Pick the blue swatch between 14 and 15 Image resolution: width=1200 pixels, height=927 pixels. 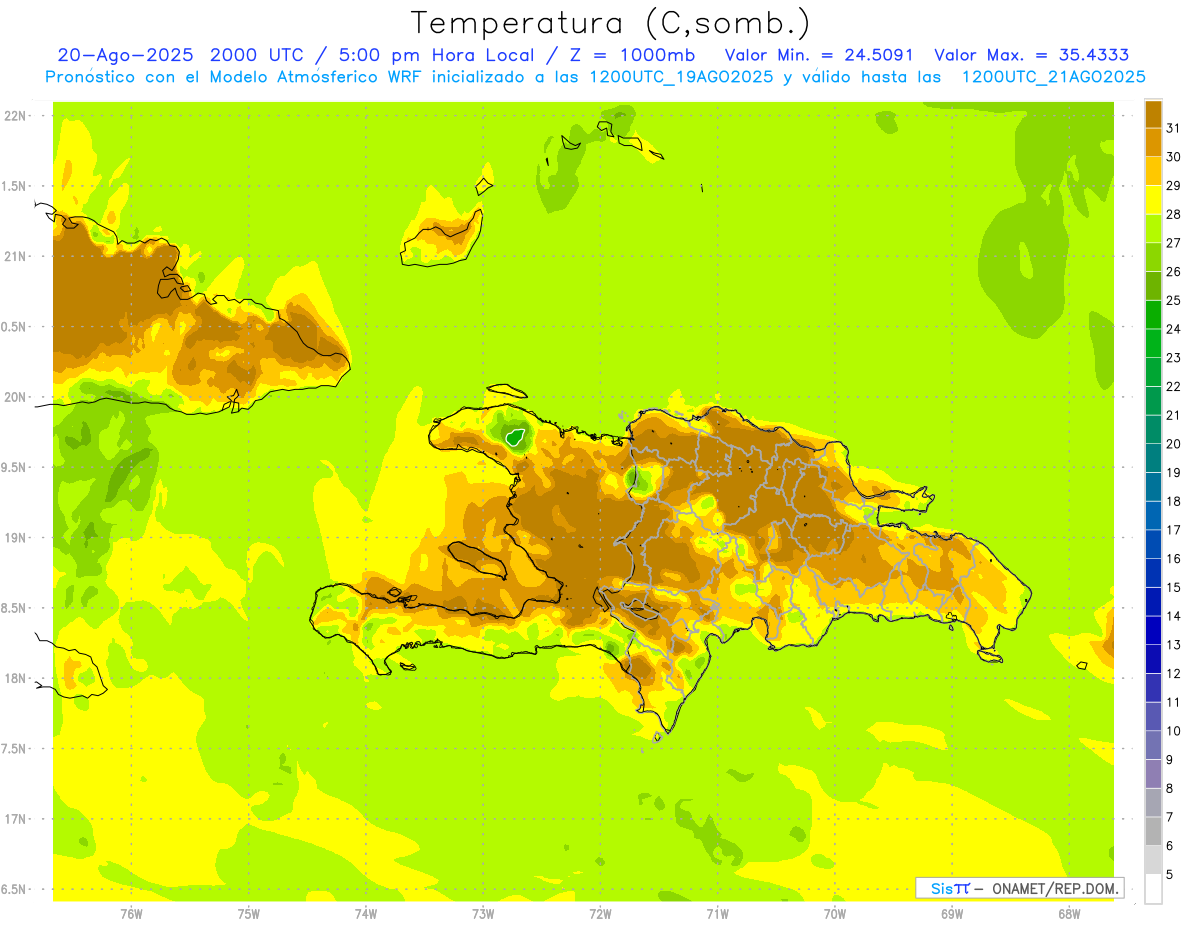(x=1153, y=602)
